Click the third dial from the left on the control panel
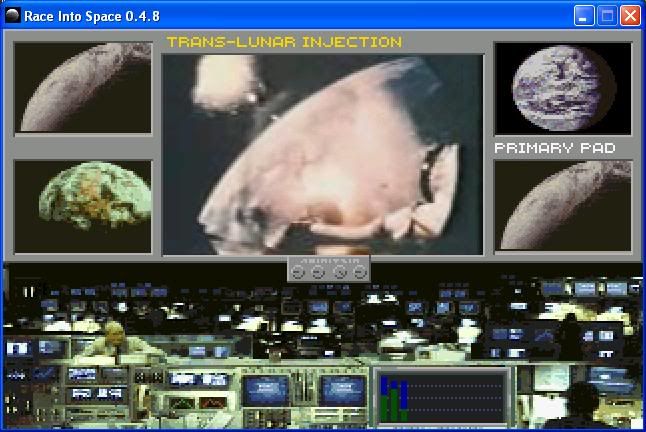 click(339, 272)
